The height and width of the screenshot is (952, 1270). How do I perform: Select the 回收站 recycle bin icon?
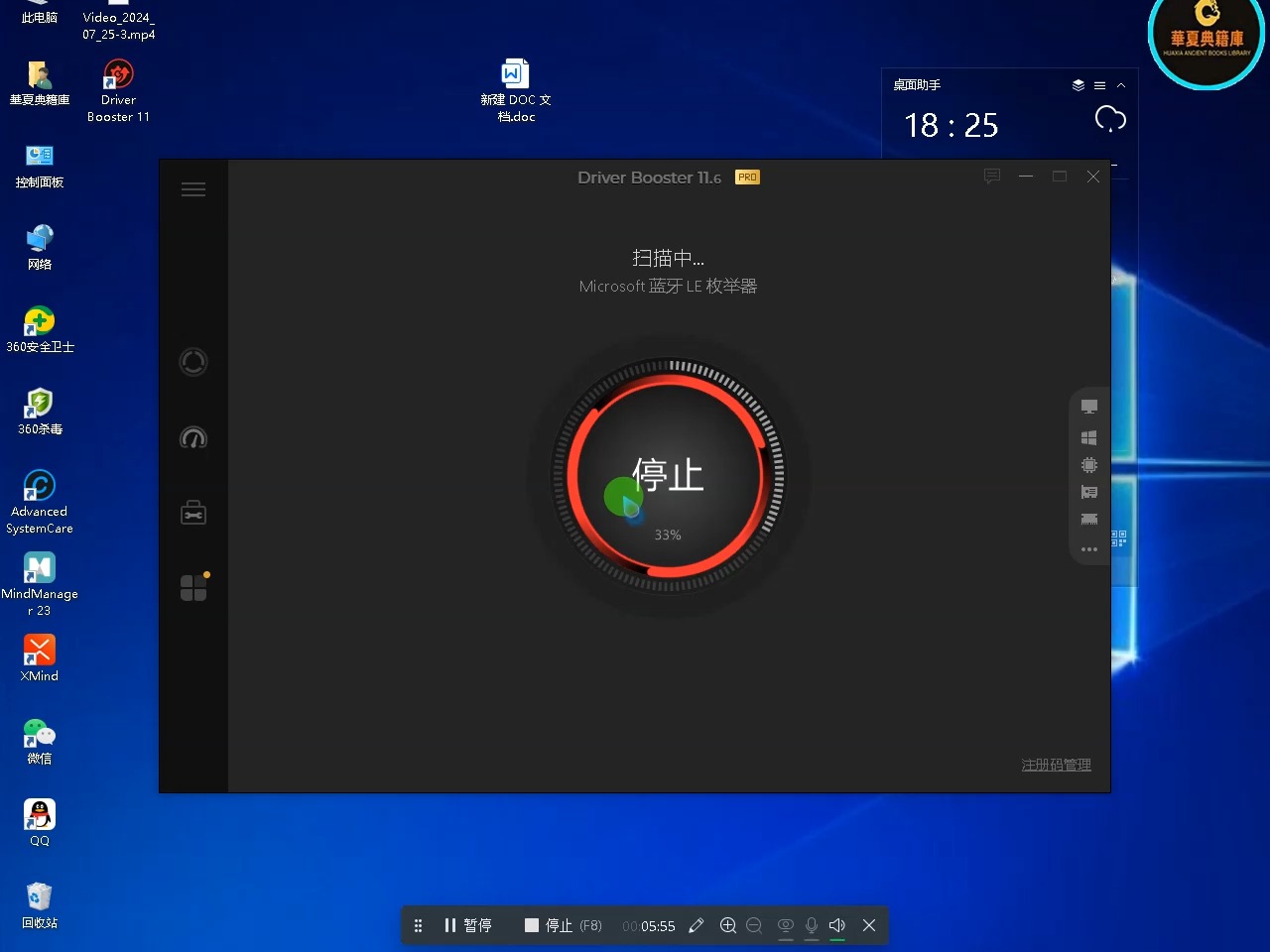40,906
